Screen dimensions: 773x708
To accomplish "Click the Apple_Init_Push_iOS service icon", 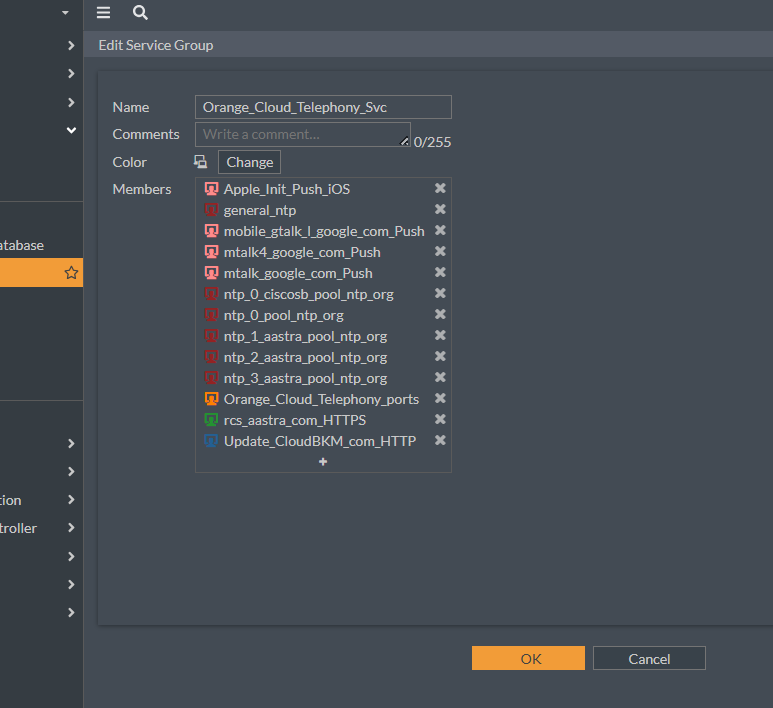I will [211, 189].
